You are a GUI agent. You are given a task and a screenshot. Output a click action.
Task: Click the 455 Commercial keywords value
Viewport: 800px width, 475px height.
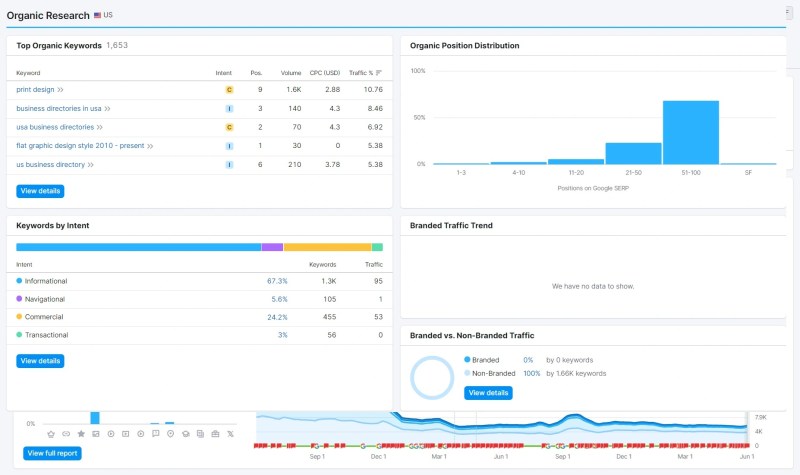[x=330, y=317]
